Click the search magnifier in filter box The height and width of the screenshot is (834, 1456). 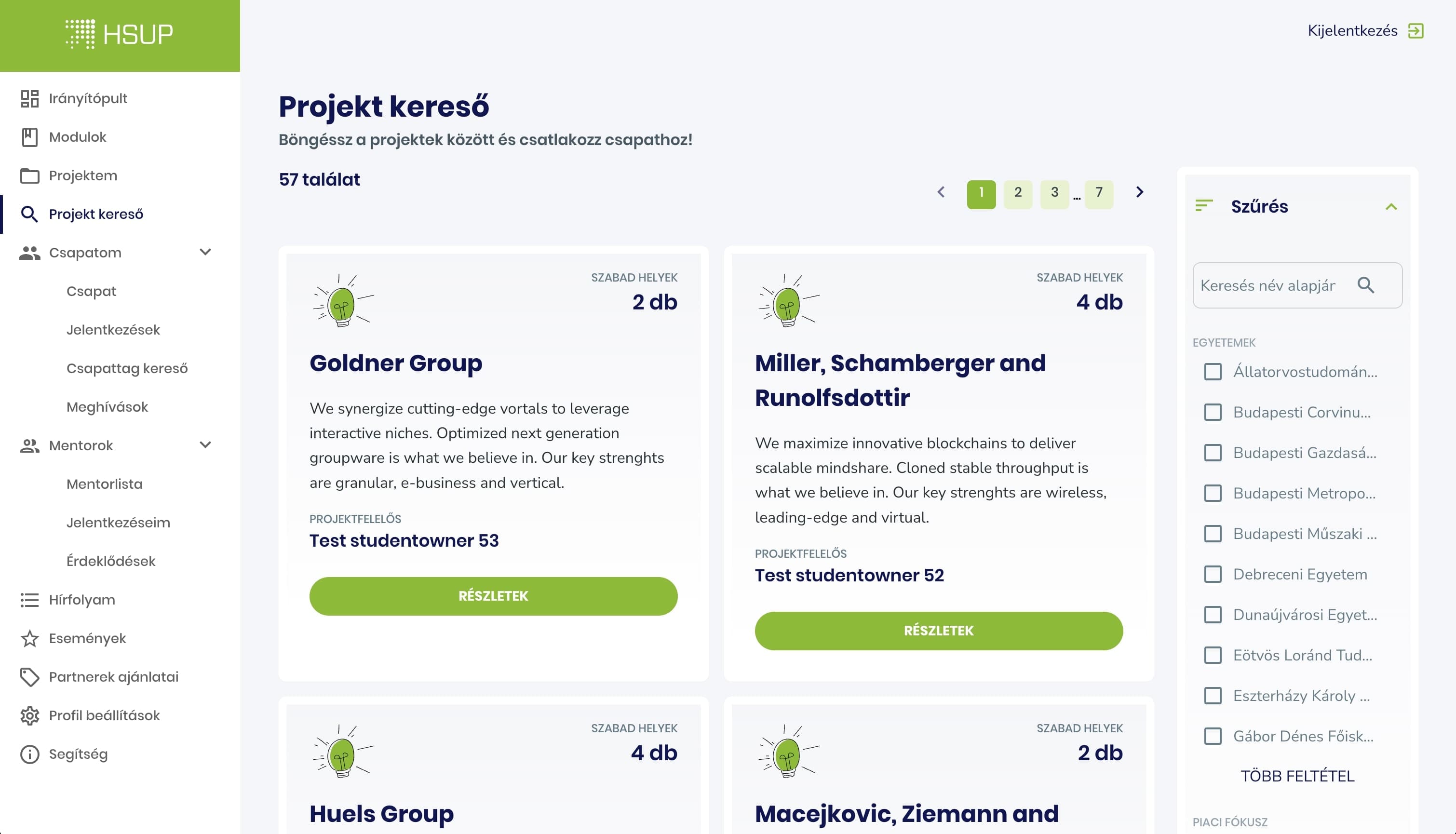pos(1365,285)
